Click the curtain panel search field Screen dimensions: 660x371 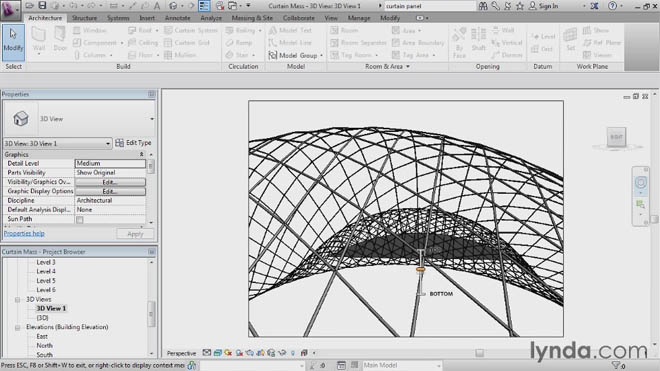click(x=429, y=6)
